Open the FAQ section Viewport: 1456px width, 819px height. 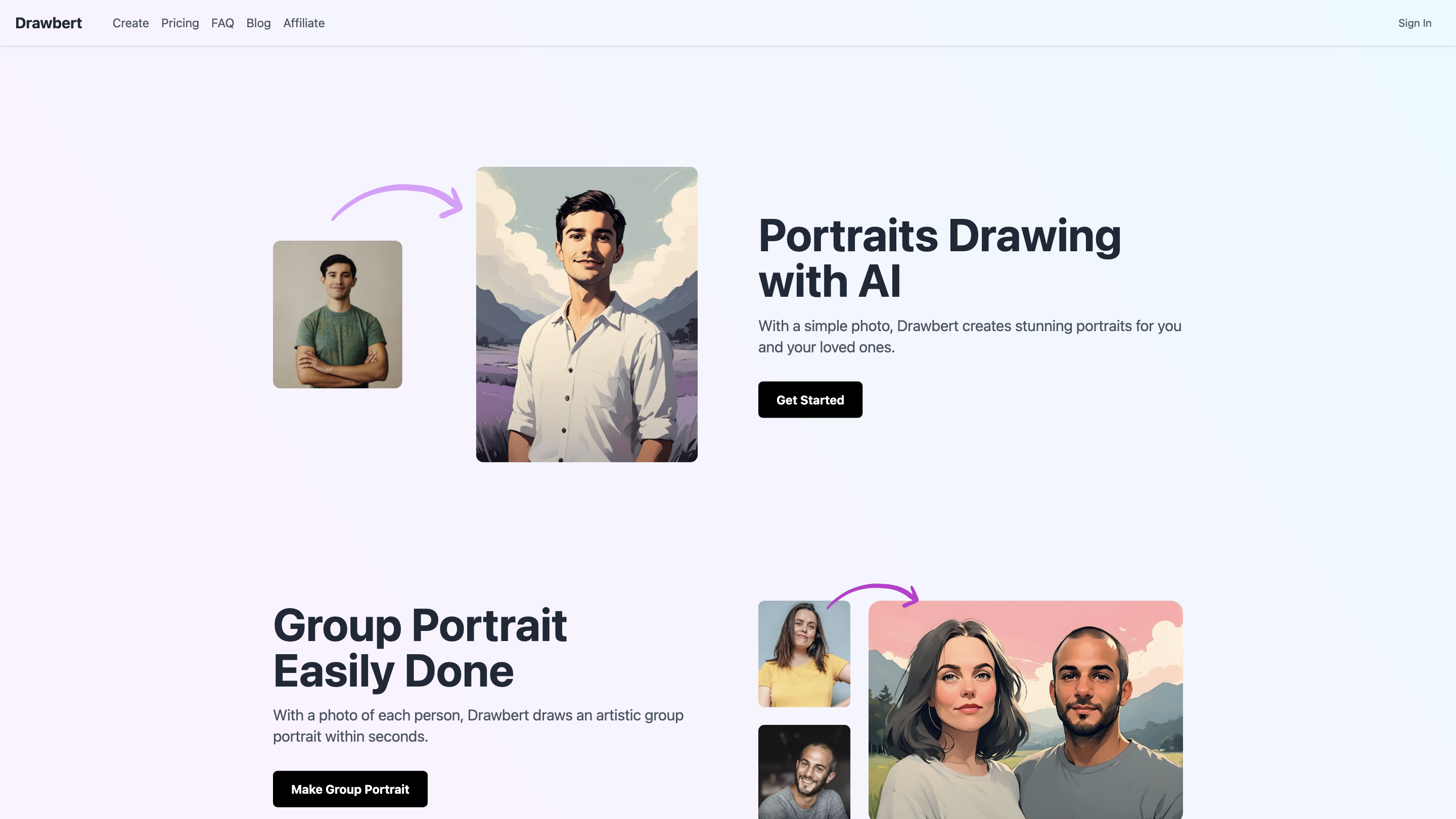click(222, 23)
